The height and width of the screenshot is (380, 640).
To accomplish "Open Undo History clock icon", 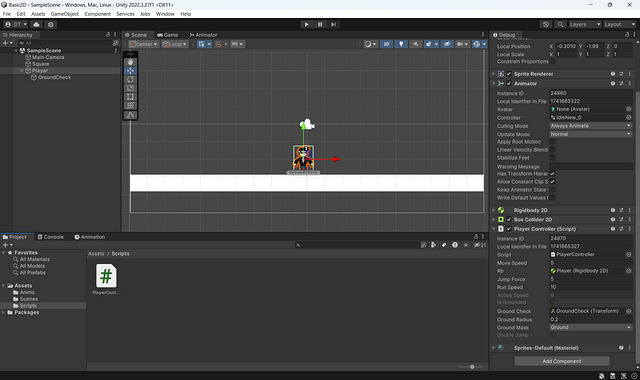I will click(546, 24).
